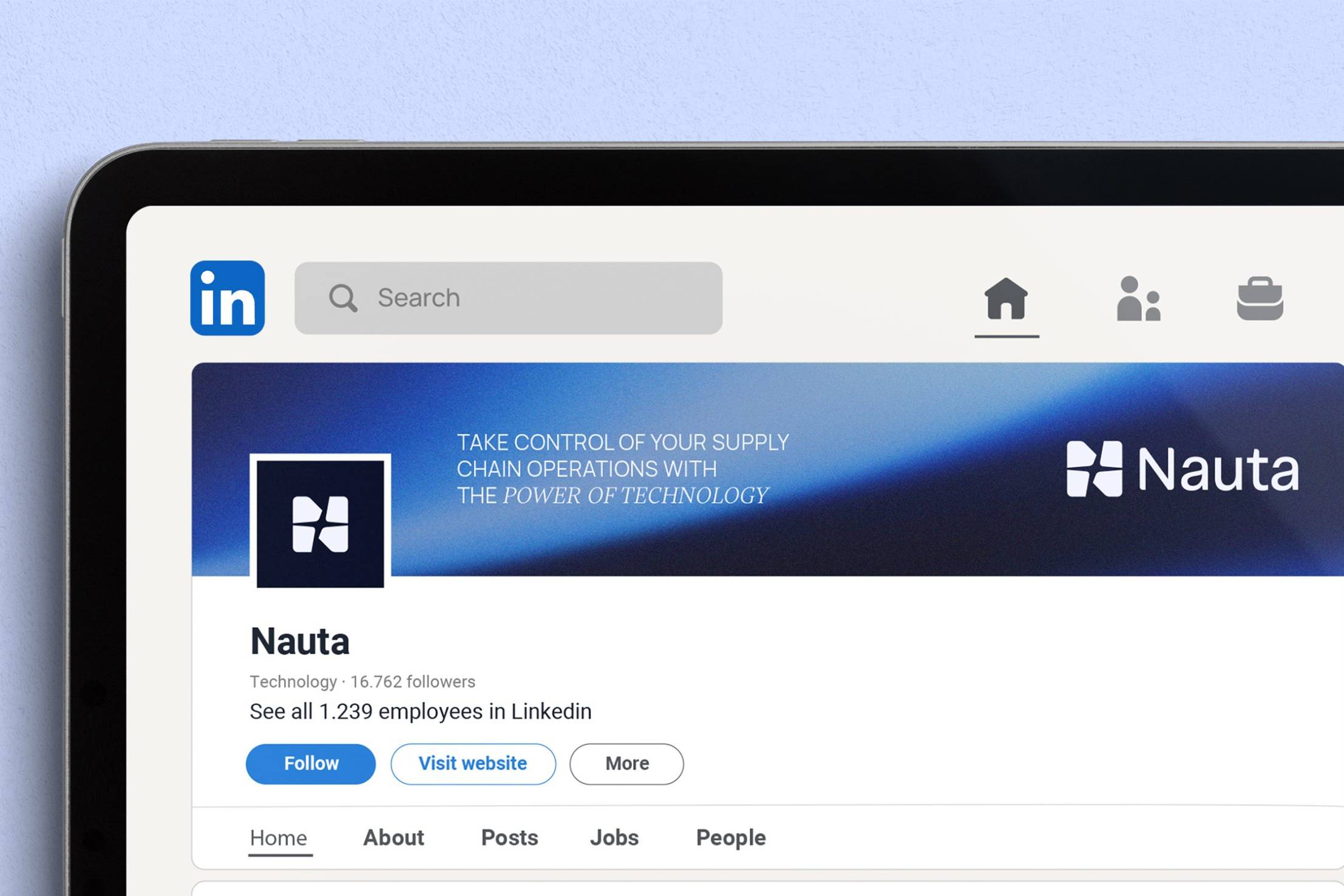
Task: Click into the Search field
Action: (509, 298)
